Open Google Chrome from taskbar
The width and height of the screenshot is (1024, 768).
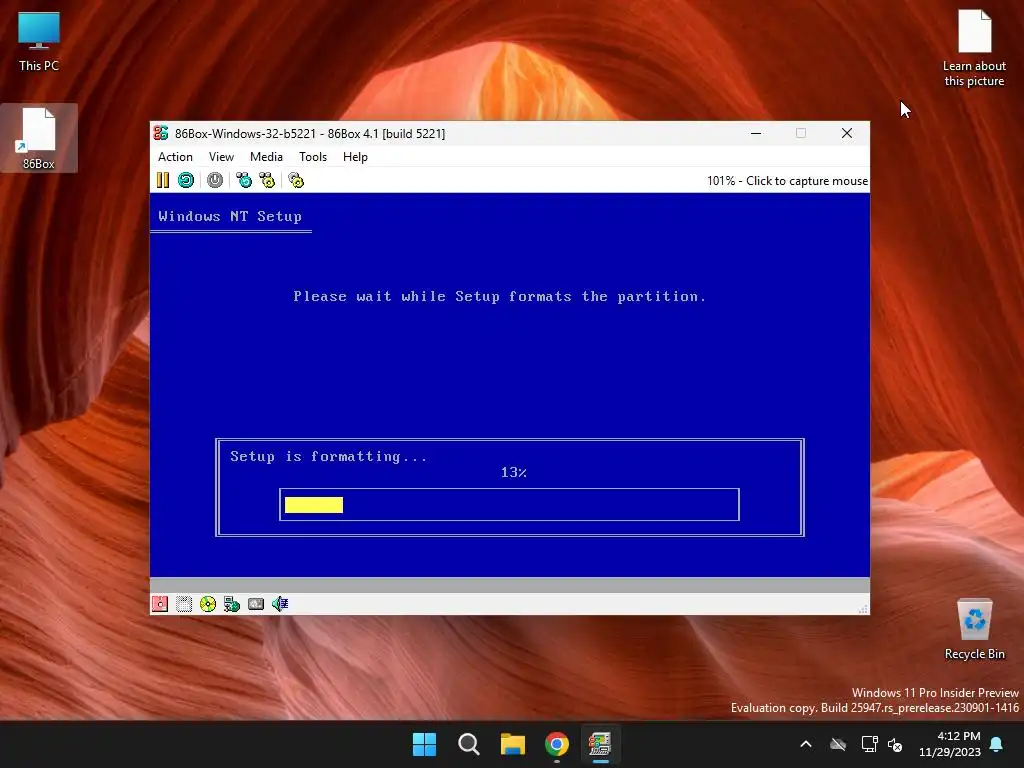click(x=557, y=744)
